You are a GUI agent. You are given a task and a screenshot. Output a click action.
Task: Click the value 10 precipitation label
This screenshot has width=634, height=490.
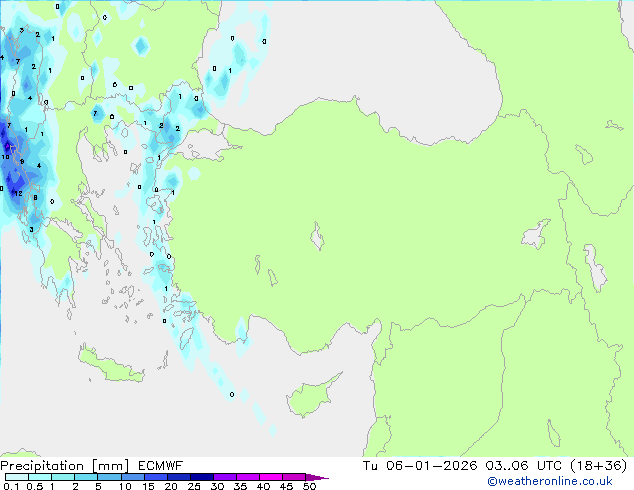coord(6,157)
